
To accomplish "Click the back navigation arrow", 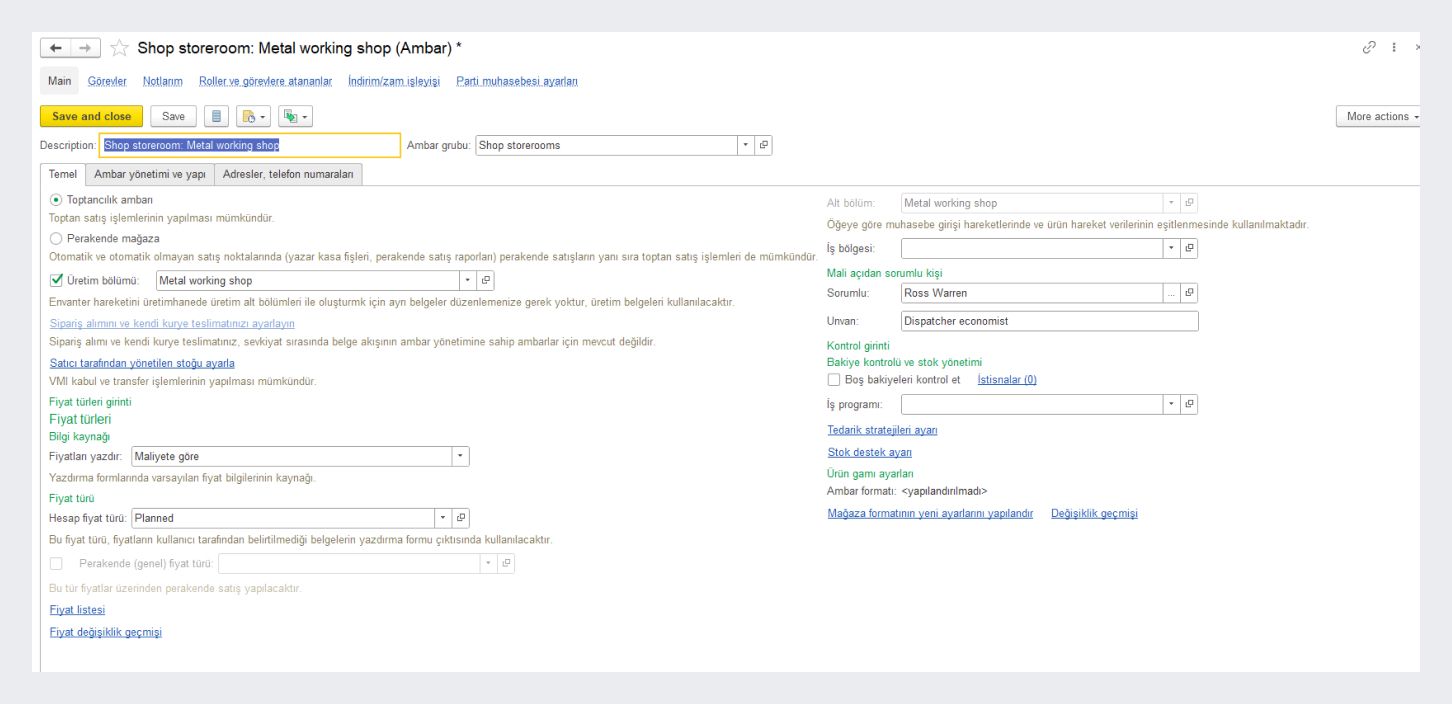I will point(56,48).
